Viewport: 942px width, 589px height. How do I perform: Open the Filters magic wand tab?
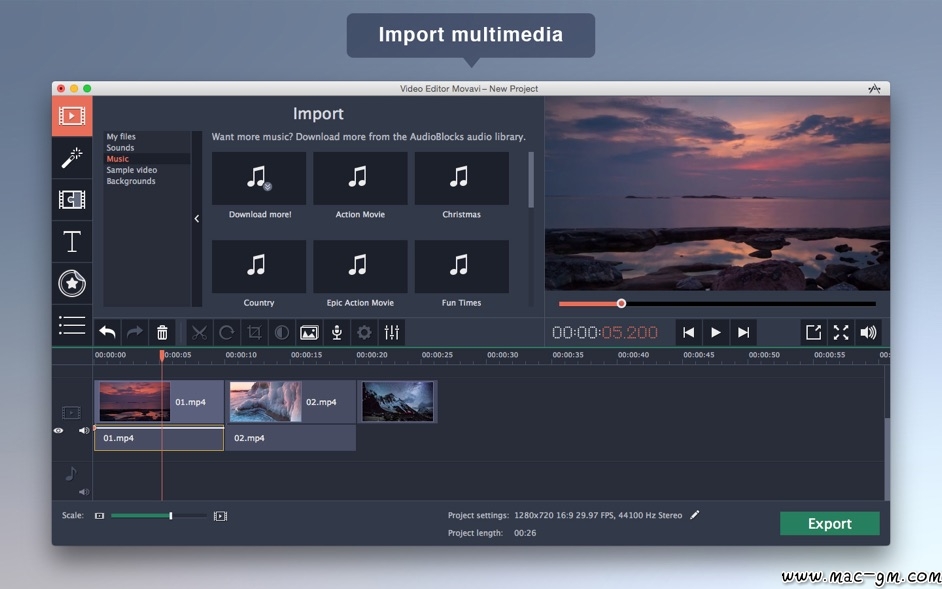pos(72,158)
